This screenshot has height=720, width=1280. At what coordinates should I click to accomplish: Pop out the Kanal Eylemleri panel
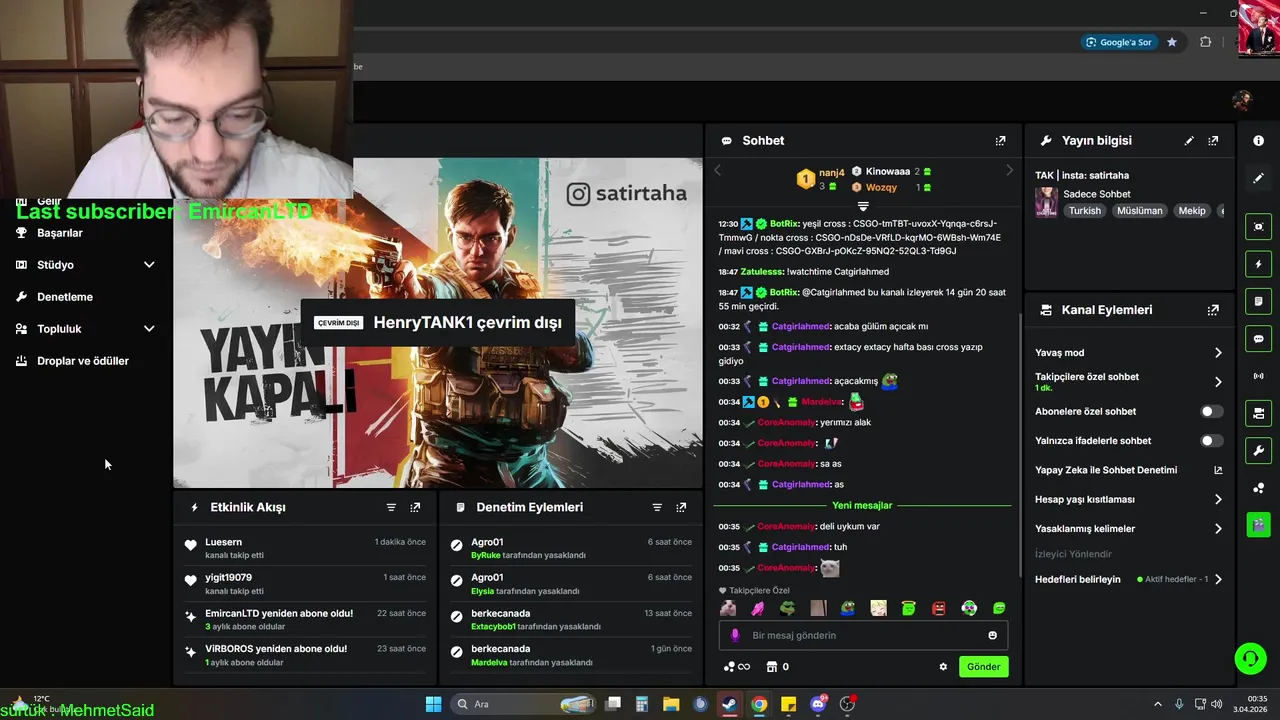pyautogui.click(x=1213, y=310)
